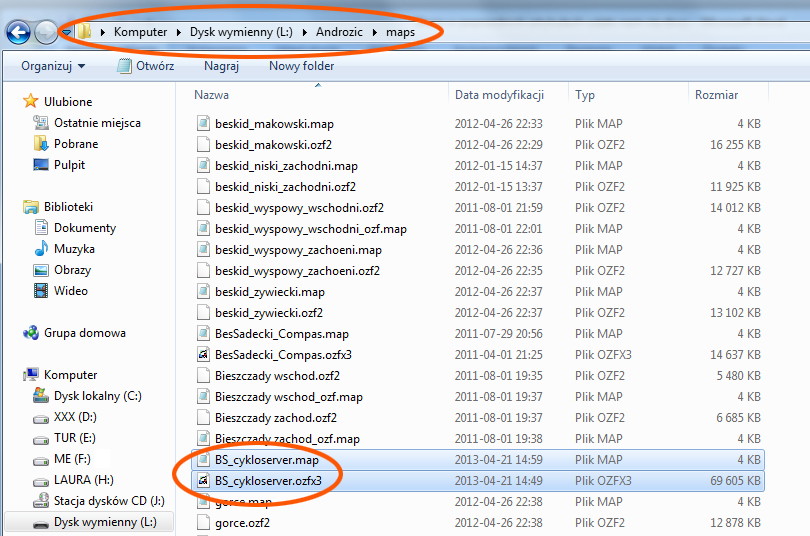Click file name Bieszczady zachod_ozf.map
The width and height of the screenshot is (810, 536).
(287, 438)
